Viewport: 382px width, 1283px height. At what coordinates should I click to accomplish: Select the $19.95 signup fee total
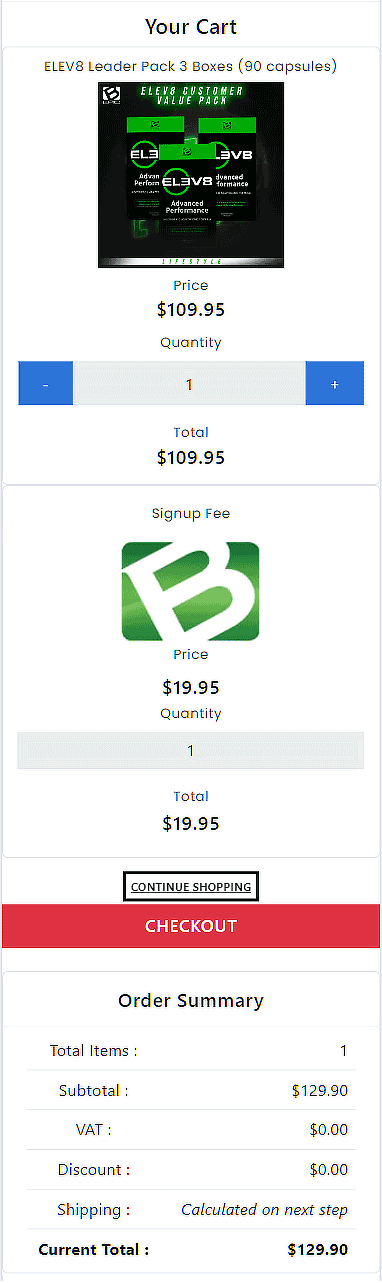(x=191, y=824)
